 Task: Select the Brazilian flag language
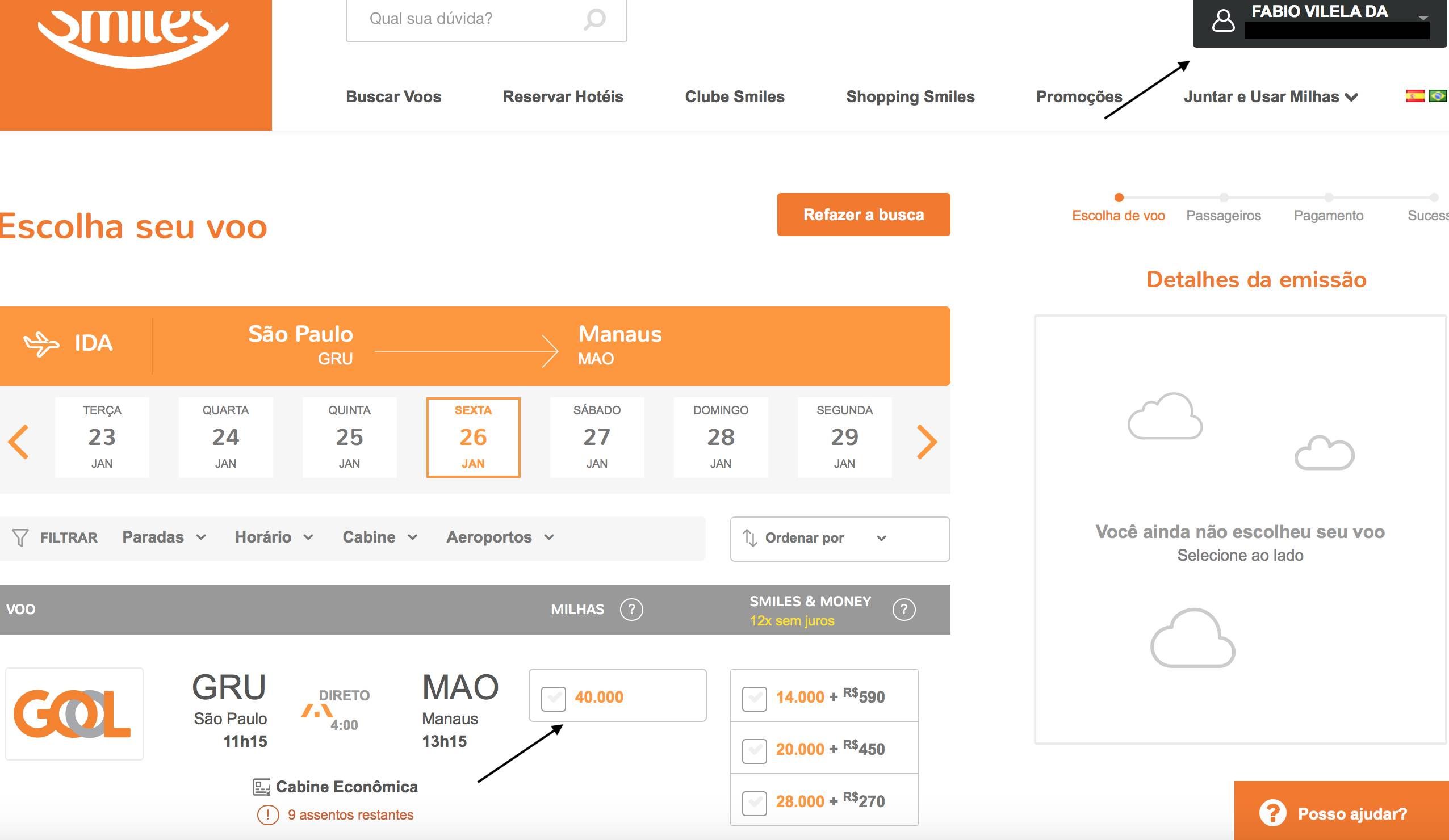pyautogui.click(x=1438, y=96)
